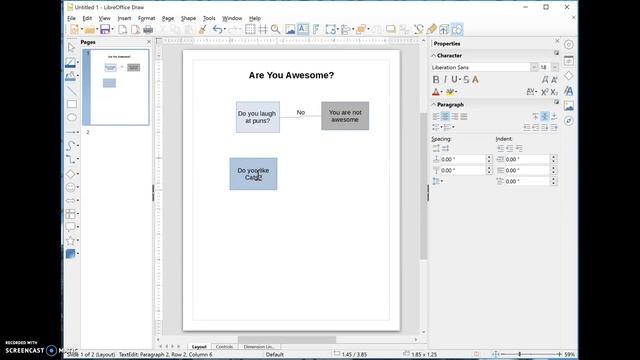
Task: Set paragraph alignment to Center
Action: coord(445,117)
